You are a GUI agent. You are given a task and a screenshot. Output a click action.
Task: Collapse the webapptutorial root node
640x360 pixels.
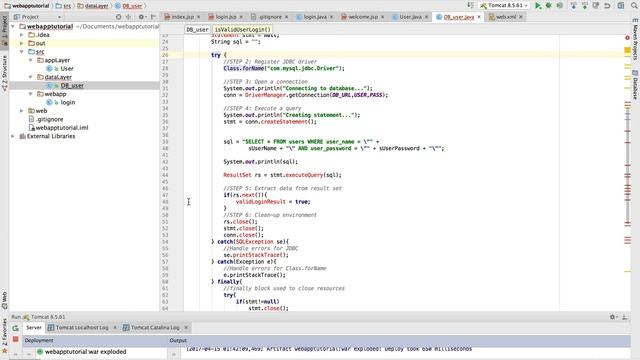(13, 27)
